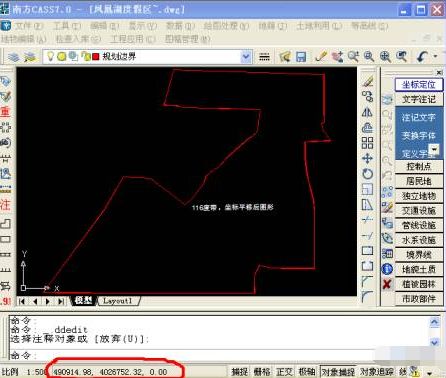The height and width of the screenshot is (378, 446).
Task: Click the pencil redraw icon
Action: [321, 57]
